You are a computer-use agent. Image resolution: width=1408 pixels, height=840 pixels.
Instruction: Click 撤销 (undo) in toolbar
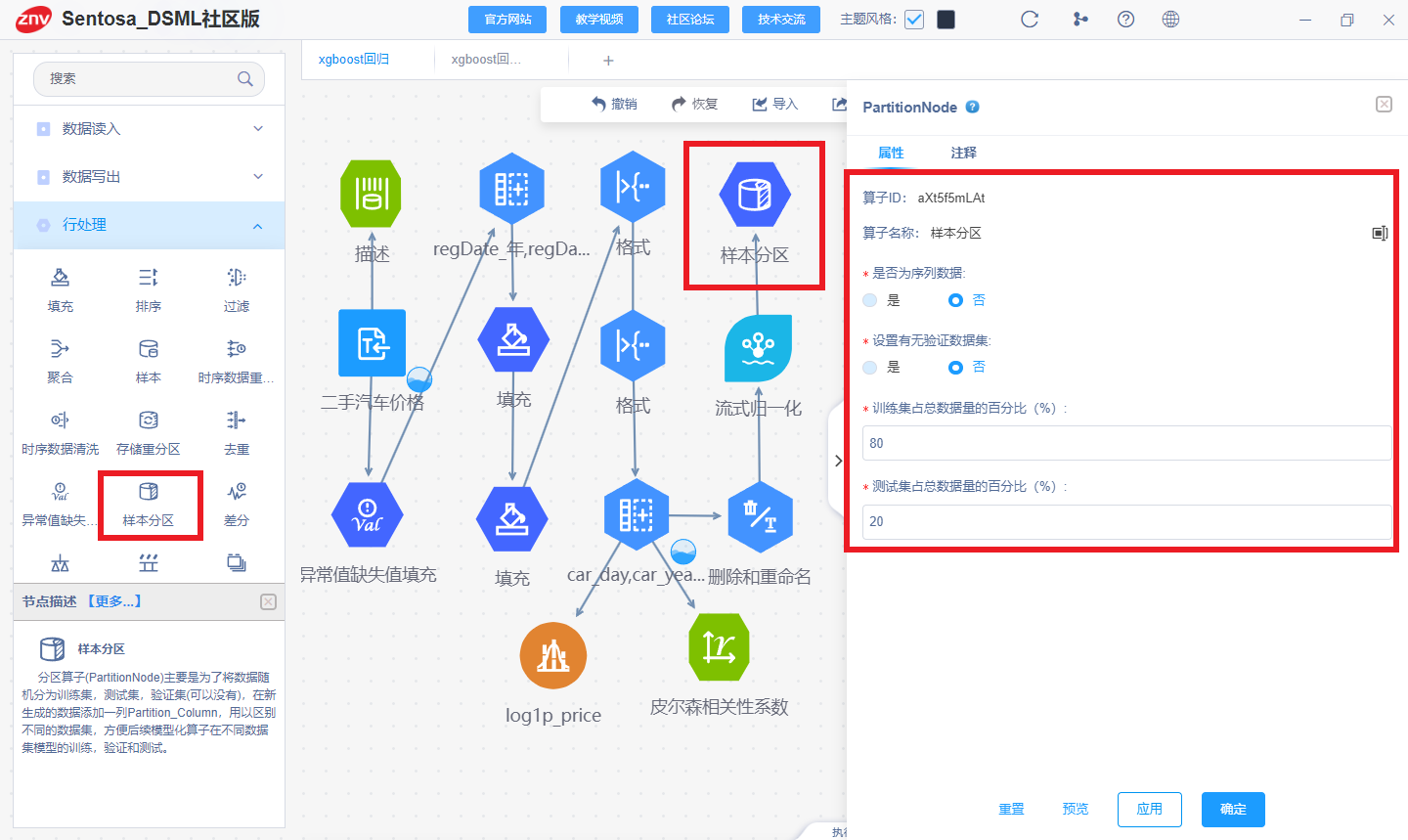(x=614, y=104)
